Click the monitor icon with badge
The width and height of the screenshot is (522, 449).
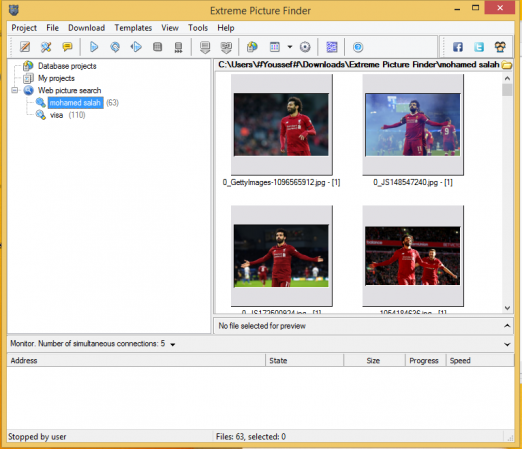tap(226, 47)
